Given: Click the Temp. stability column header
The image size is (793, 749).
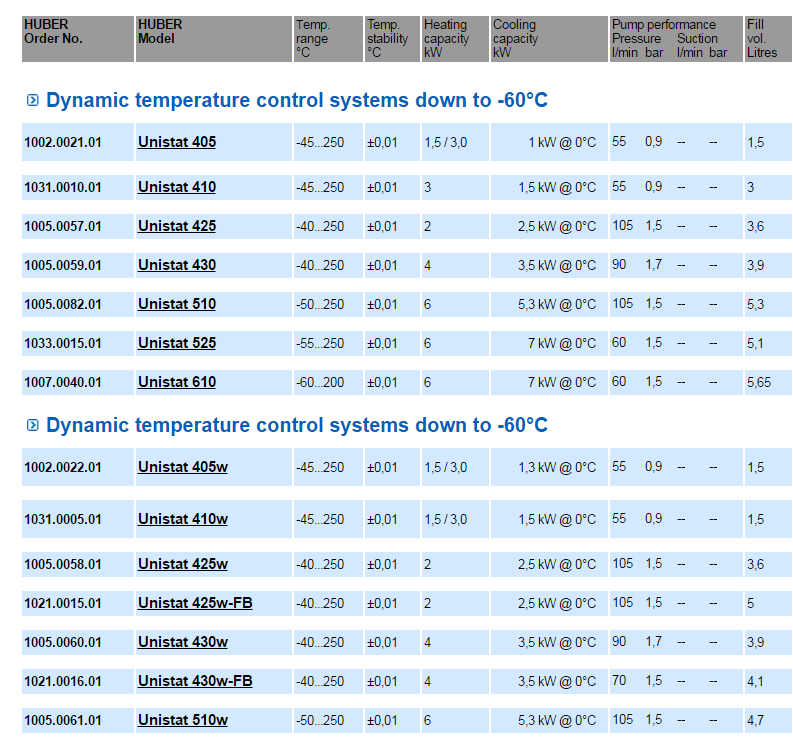Looking at the screenshot, I should pos(392,39).
